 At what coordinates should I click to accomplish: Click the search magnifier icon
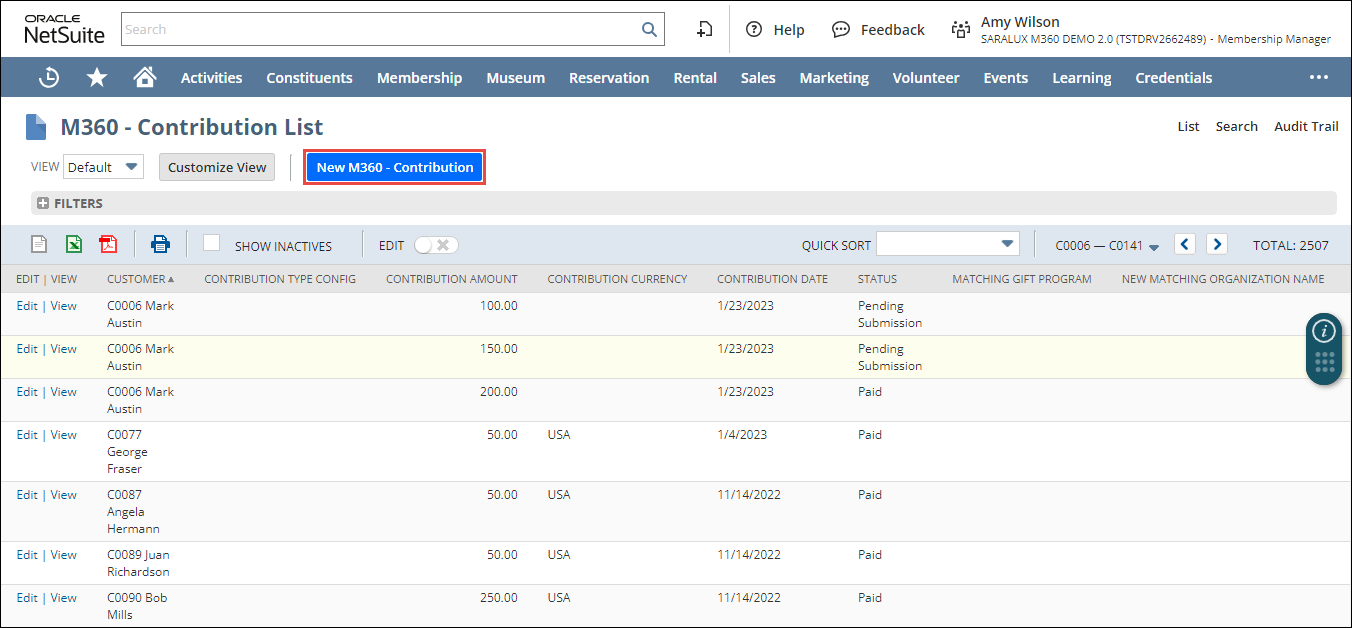(x=649, y=29)
